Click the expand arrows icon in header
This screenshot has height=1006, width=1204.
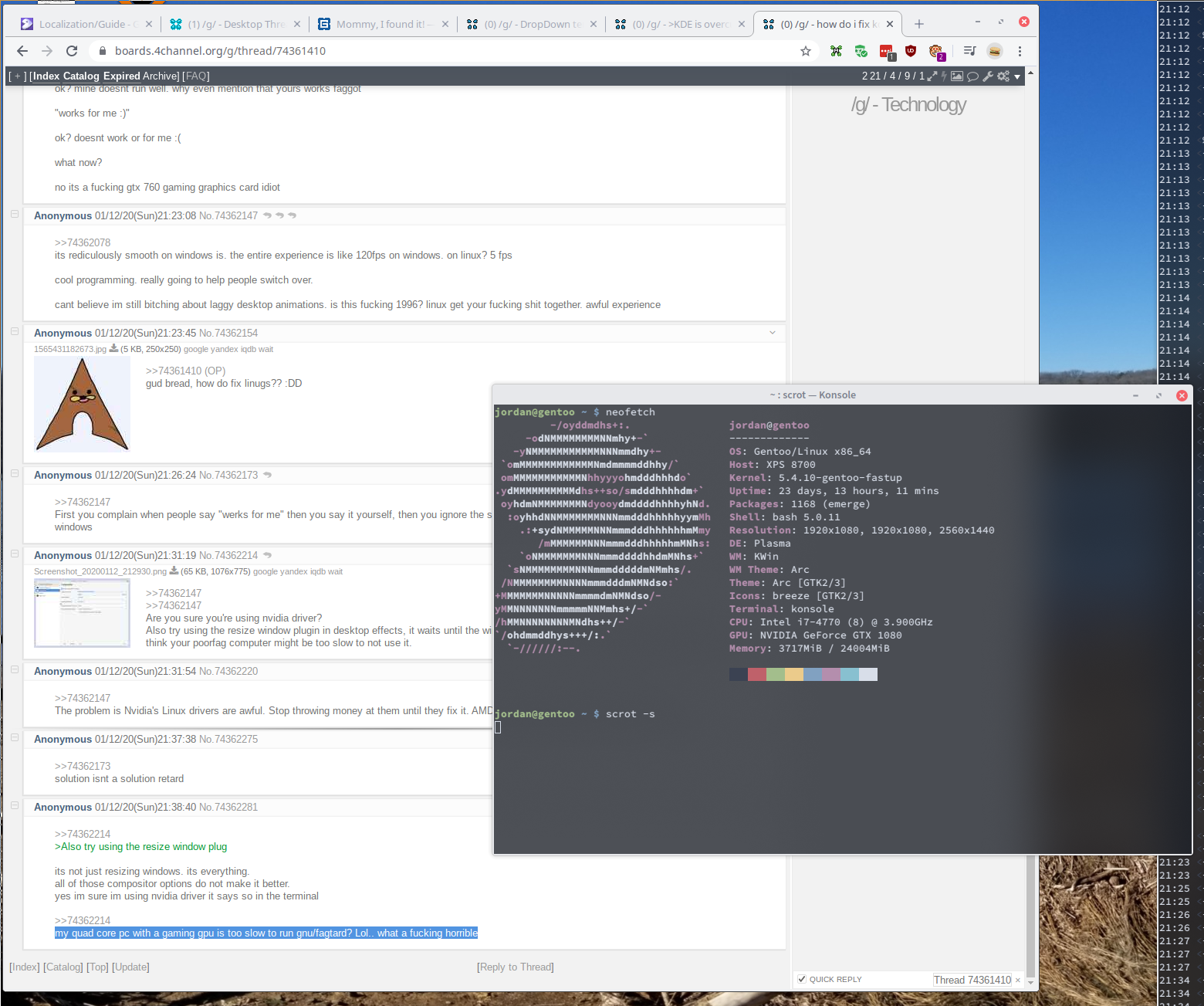pyautogui.click(x=932, y=76)
